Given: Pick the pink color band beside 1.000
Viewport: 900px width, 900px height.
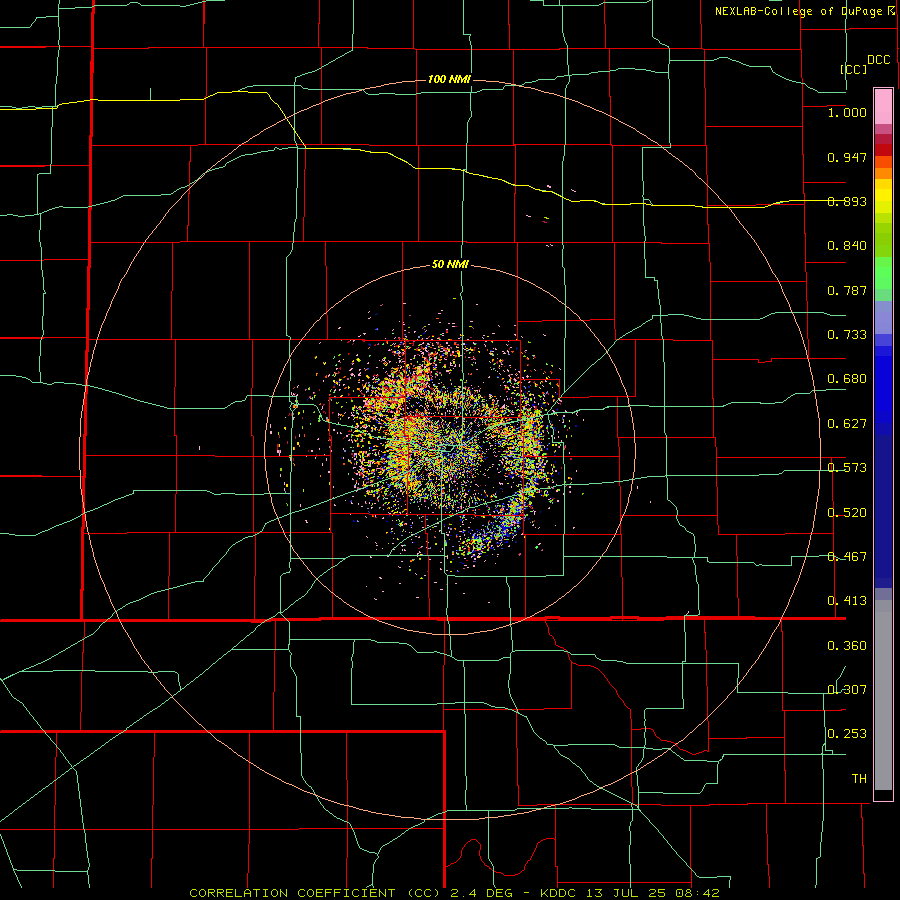Looking at the screenshot, I should (x=883, y=107).
